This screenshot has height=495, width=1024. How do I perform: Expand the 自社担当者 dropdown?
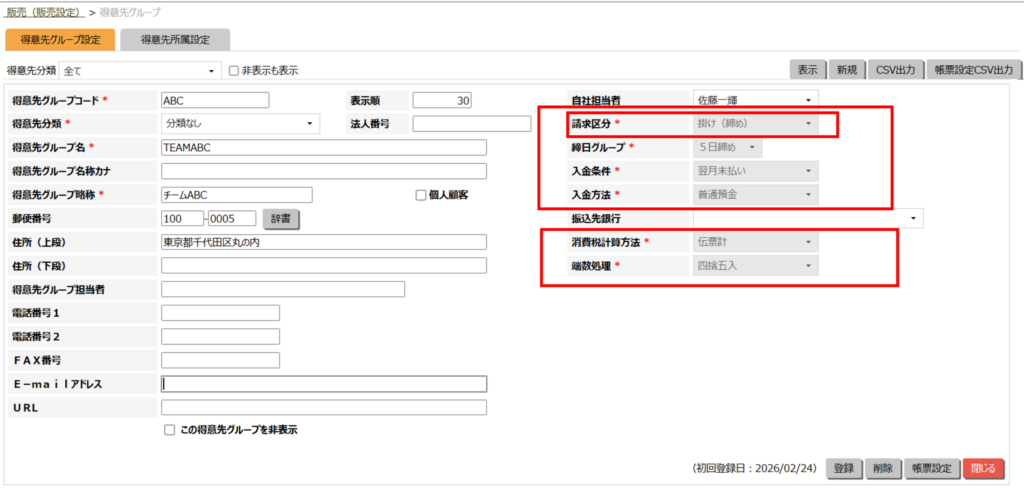755,100
